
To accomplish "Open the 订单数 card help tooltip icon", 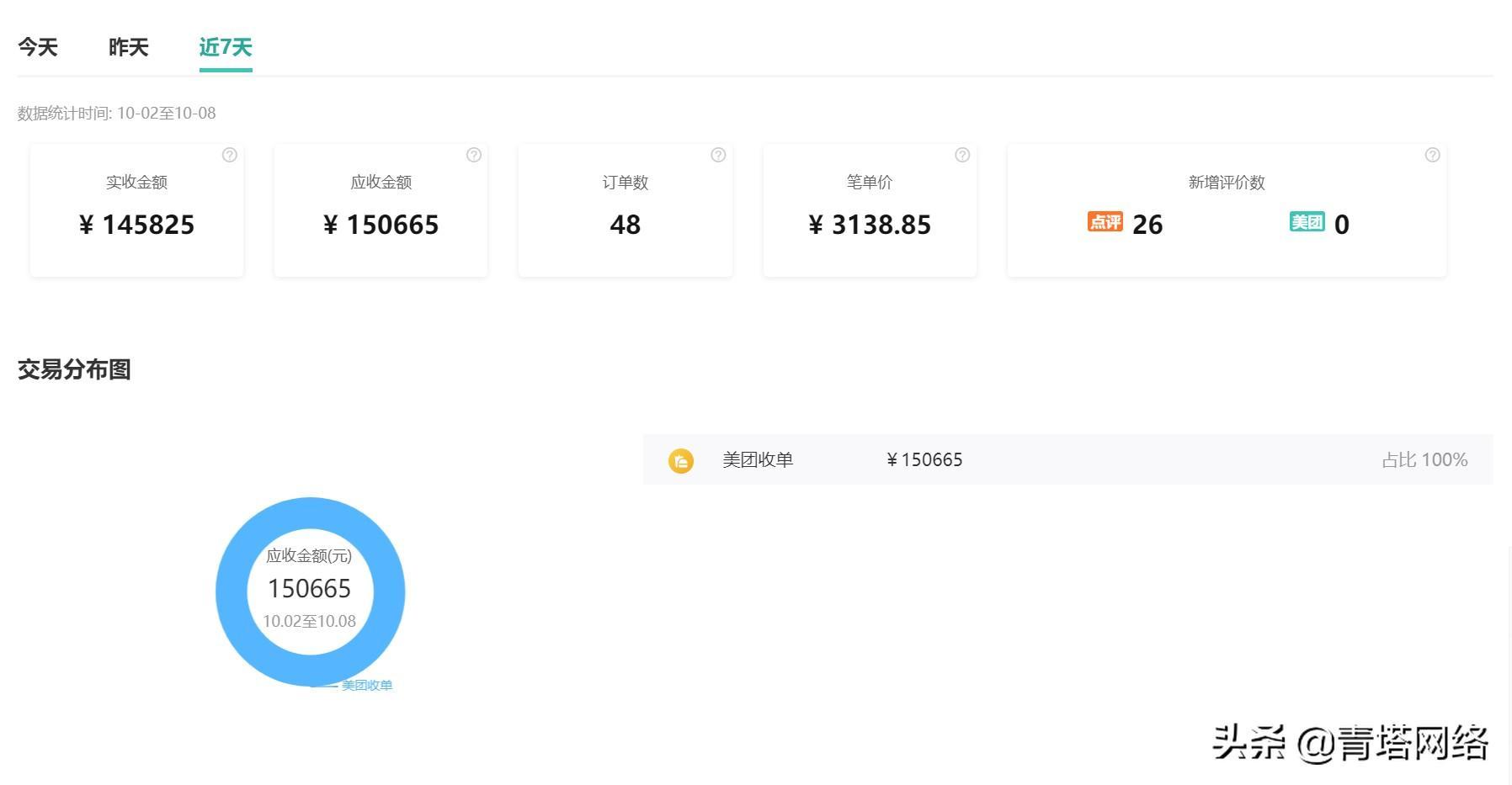I will pos(718,155).
